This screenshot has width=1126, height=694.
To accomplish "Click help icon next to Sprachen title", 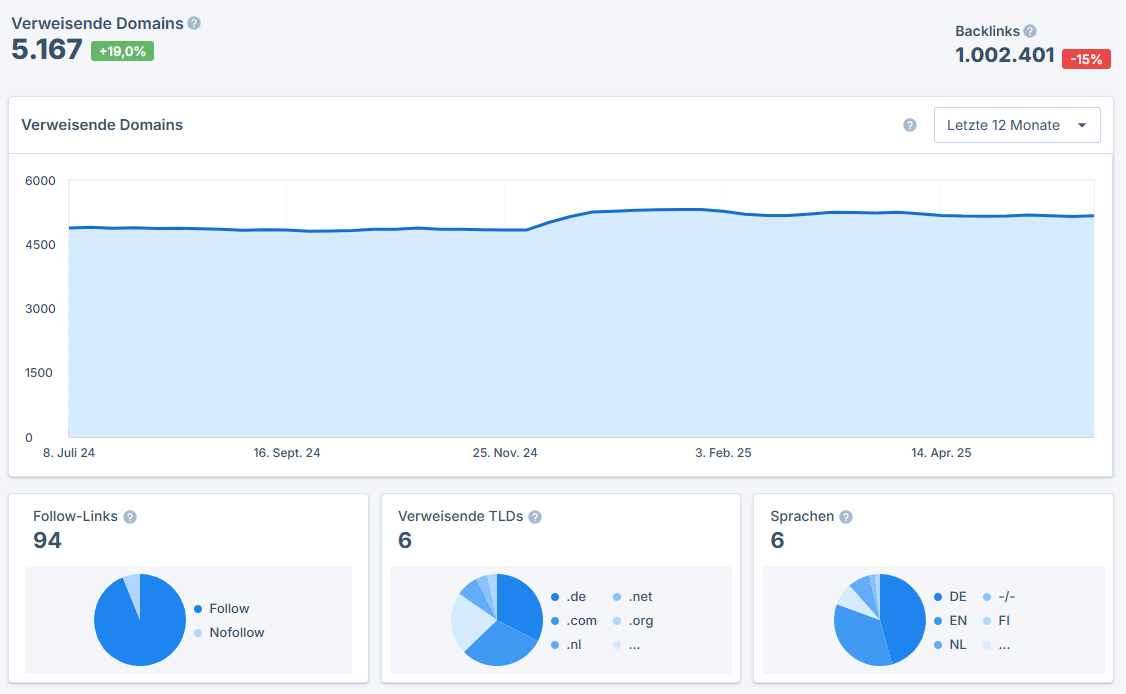I will pyautogui.click(x=846, y=517).
